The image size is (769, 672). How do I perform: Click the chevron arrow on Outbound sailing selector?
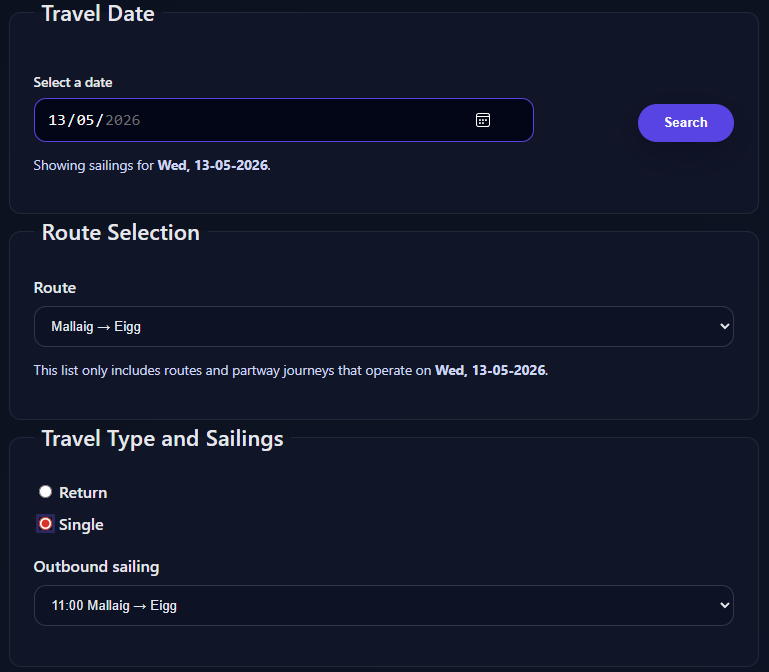coord(724,605)
